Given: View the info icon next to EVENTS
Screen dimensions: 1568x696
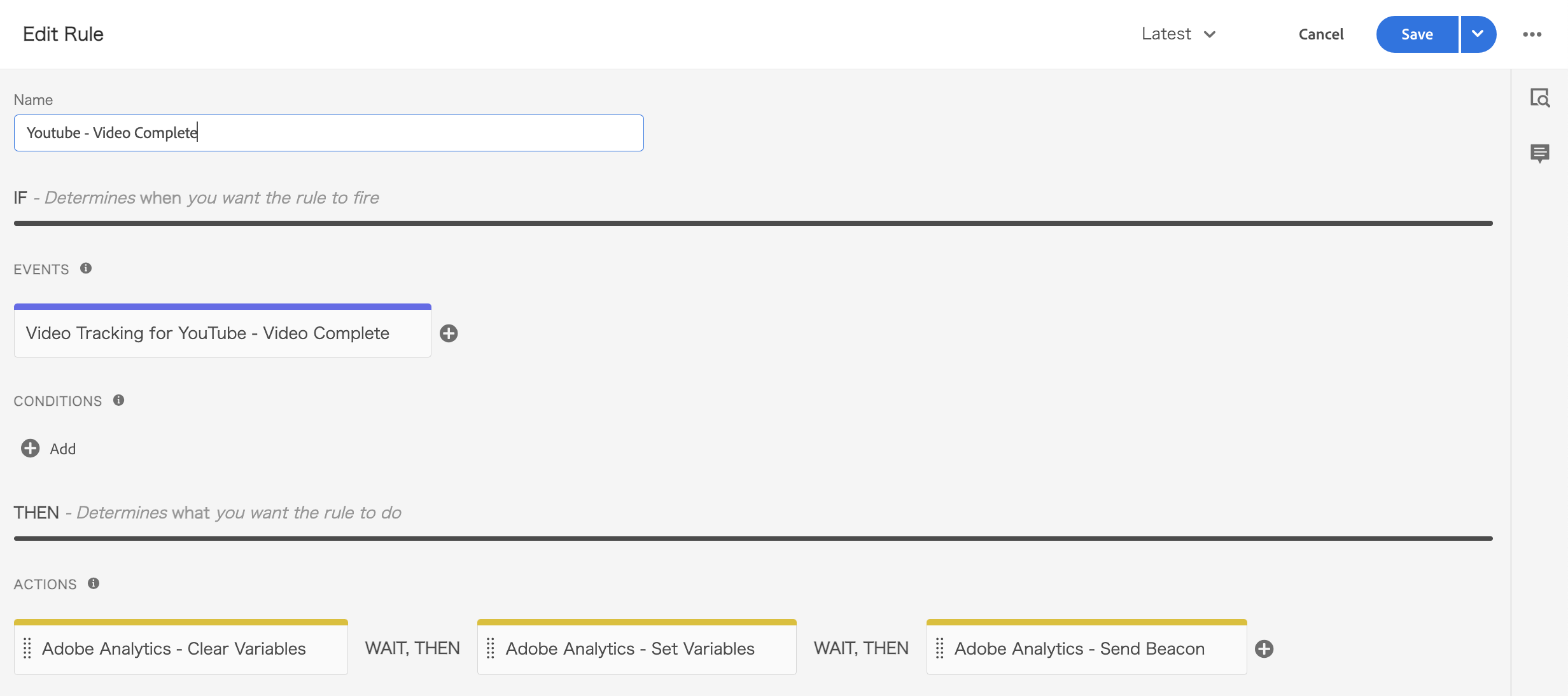Looking at the screenshot, I should pyautogui.click(x=87, y=268).
